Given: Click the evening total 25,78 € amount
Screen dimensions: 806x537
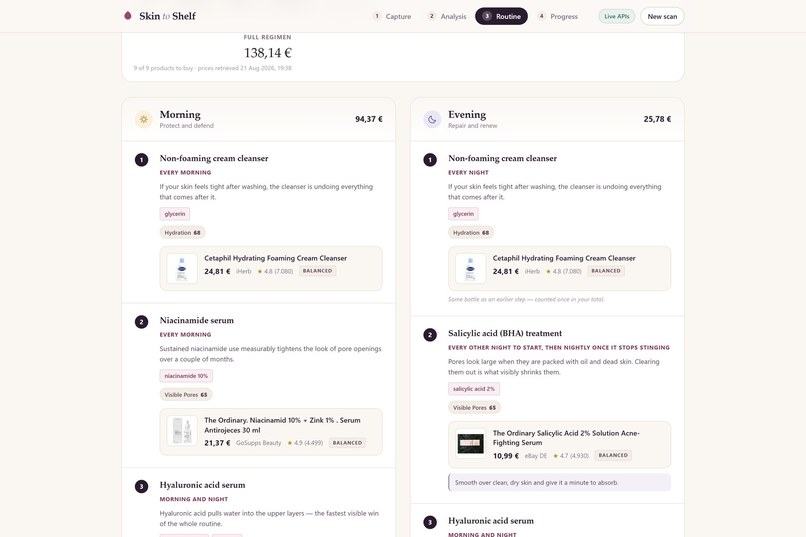Looking at the screenshot, I should tap(657, 119).
